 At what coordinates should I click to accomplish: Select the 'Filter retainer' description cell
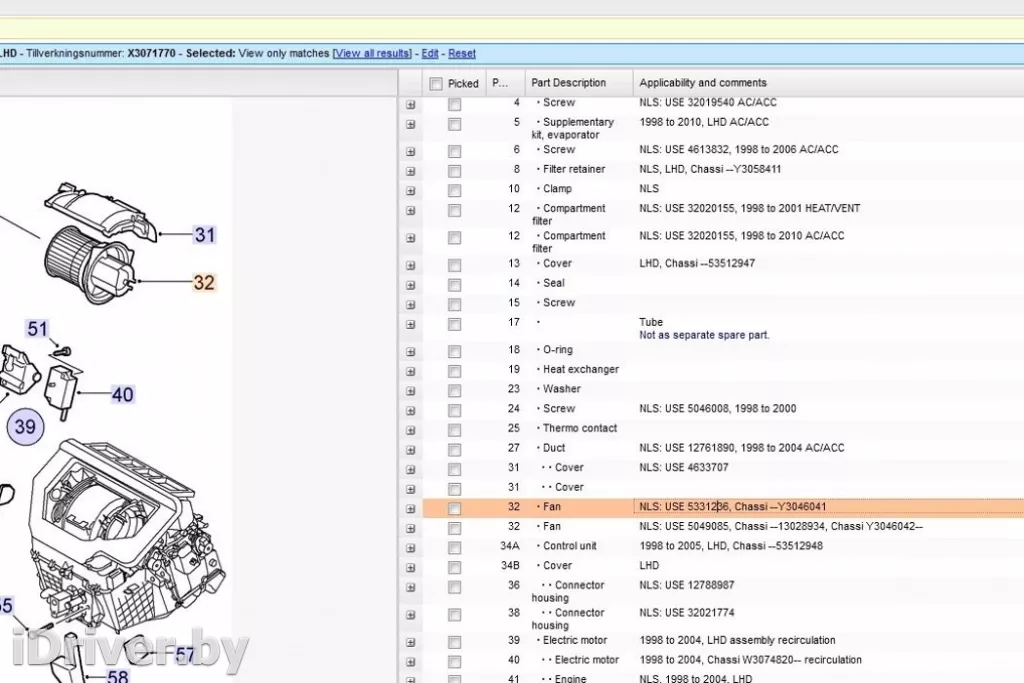574,169
